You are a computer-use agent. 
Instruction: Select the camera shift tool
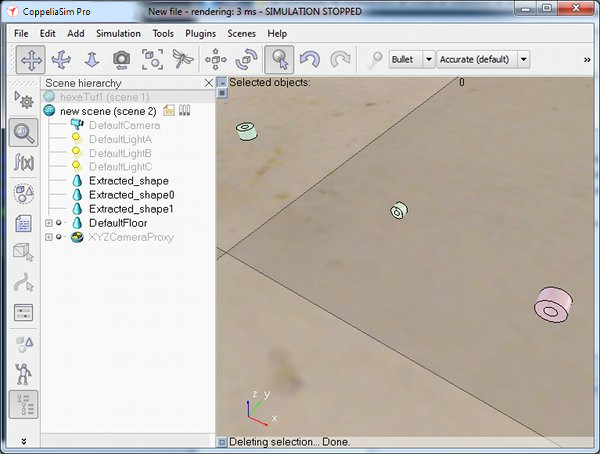point(91,60)
